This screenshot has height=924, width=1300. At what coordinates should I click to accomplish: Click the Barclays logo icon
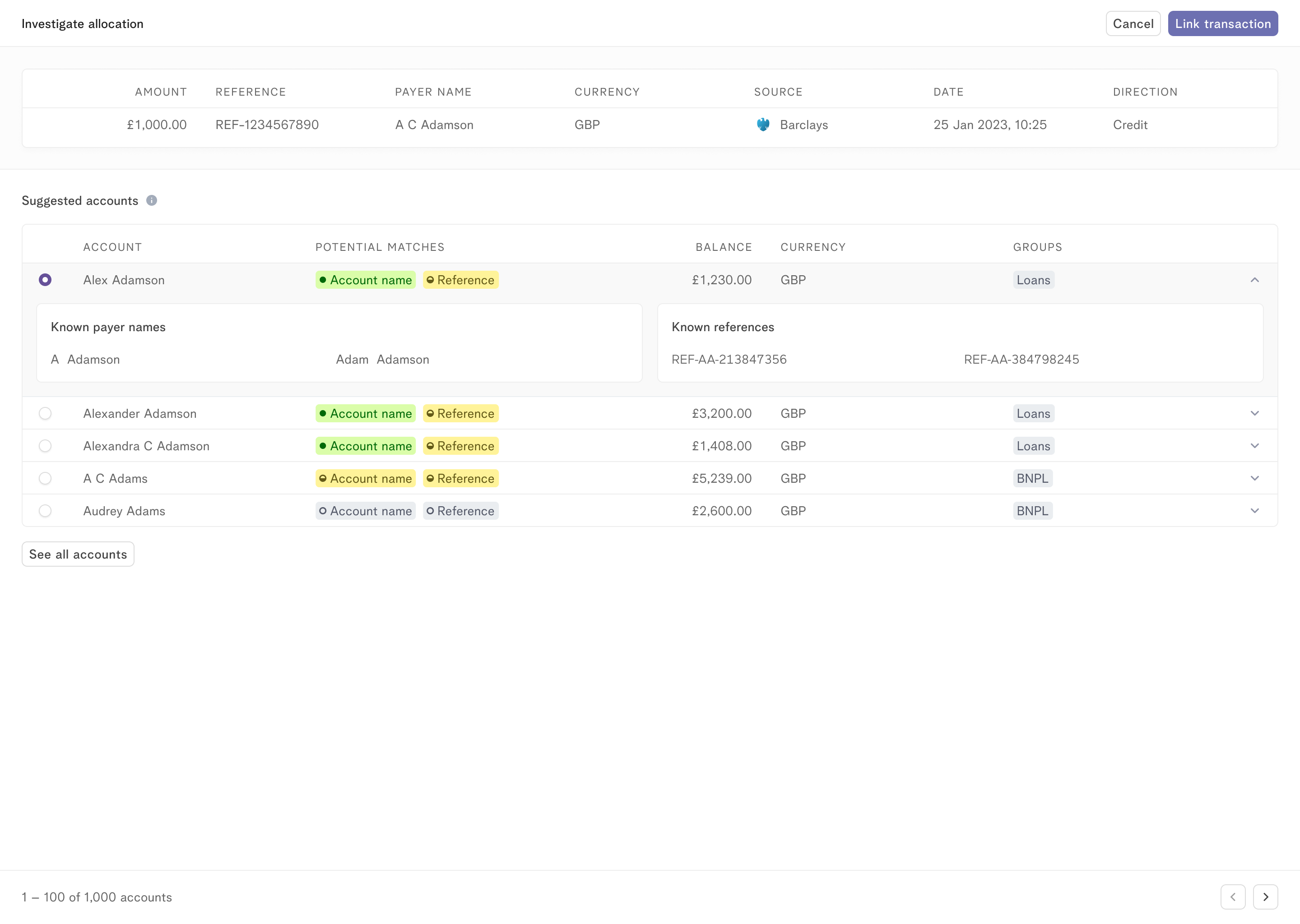763,125
